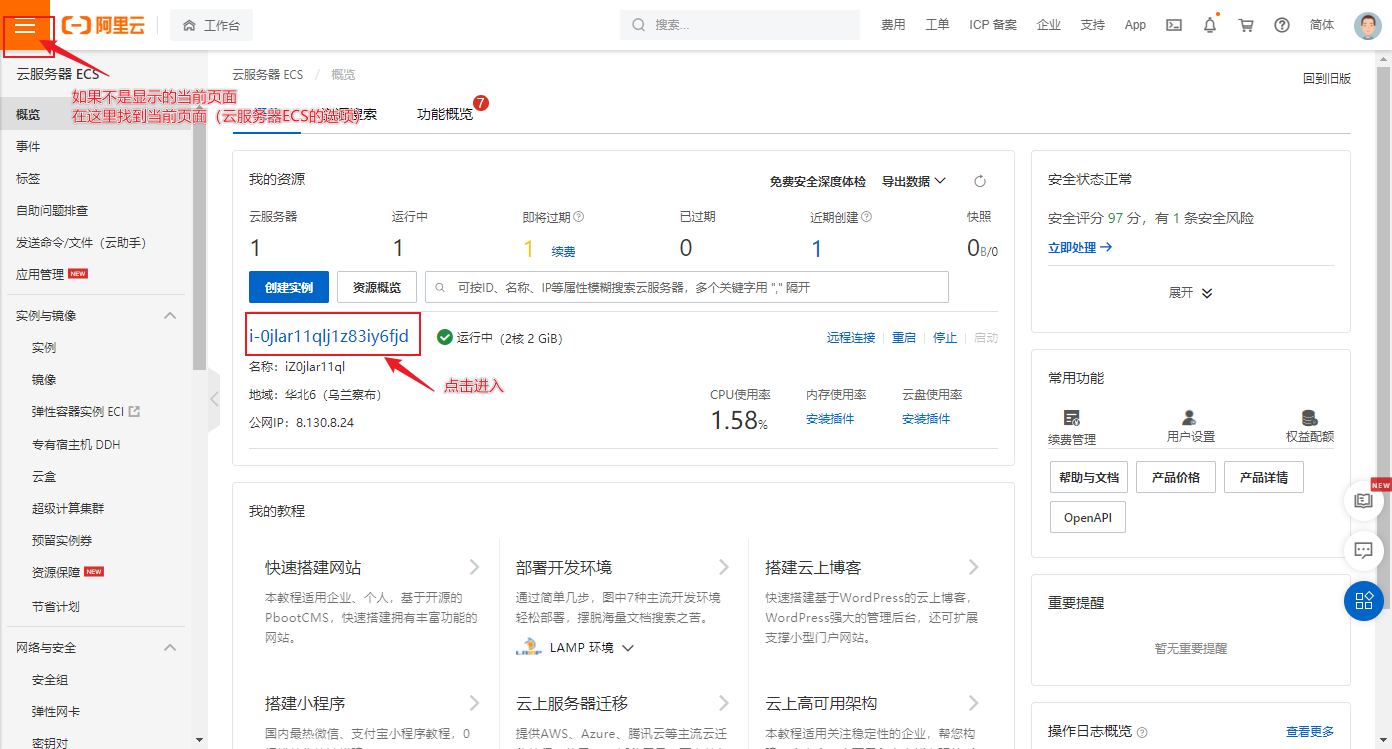Expand the security status 展开 section
The width and height of the screenshot is (1392, 749).
[1190, 293]
